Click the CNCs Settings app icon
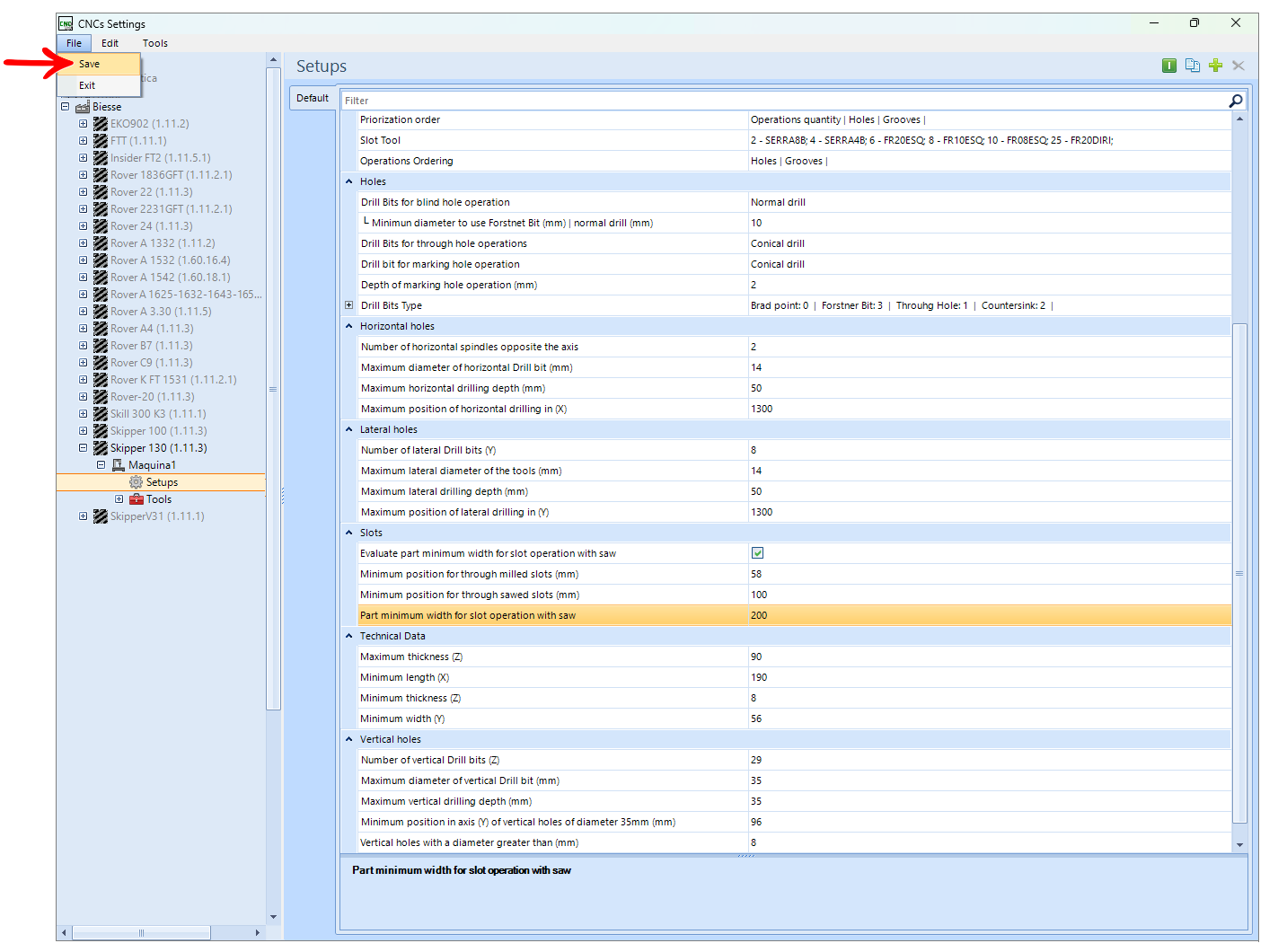This screenshot has height=952, width=1278. point(66,23)
